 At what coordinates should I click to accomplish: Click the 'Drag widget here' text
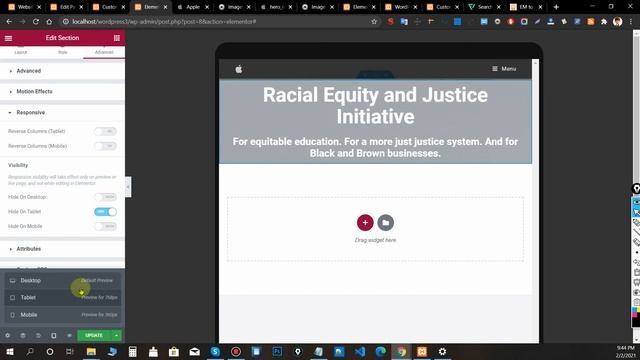click(376, 240)
